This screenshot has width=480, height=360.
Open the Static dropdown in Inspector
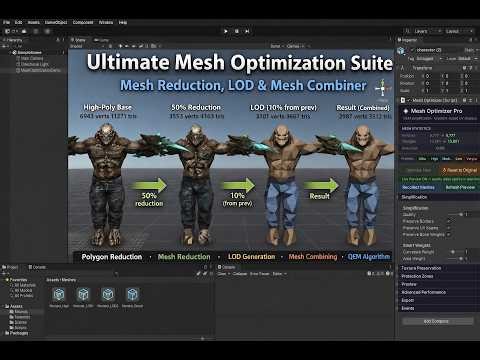point(471,50)
